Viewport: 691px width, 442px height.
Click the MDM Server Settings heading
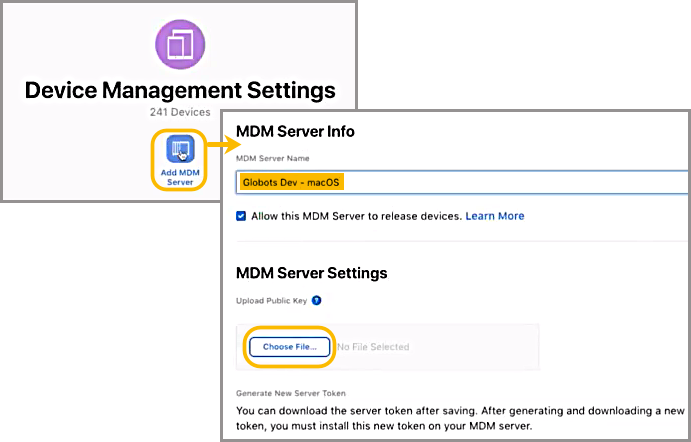tap(311, 272)
